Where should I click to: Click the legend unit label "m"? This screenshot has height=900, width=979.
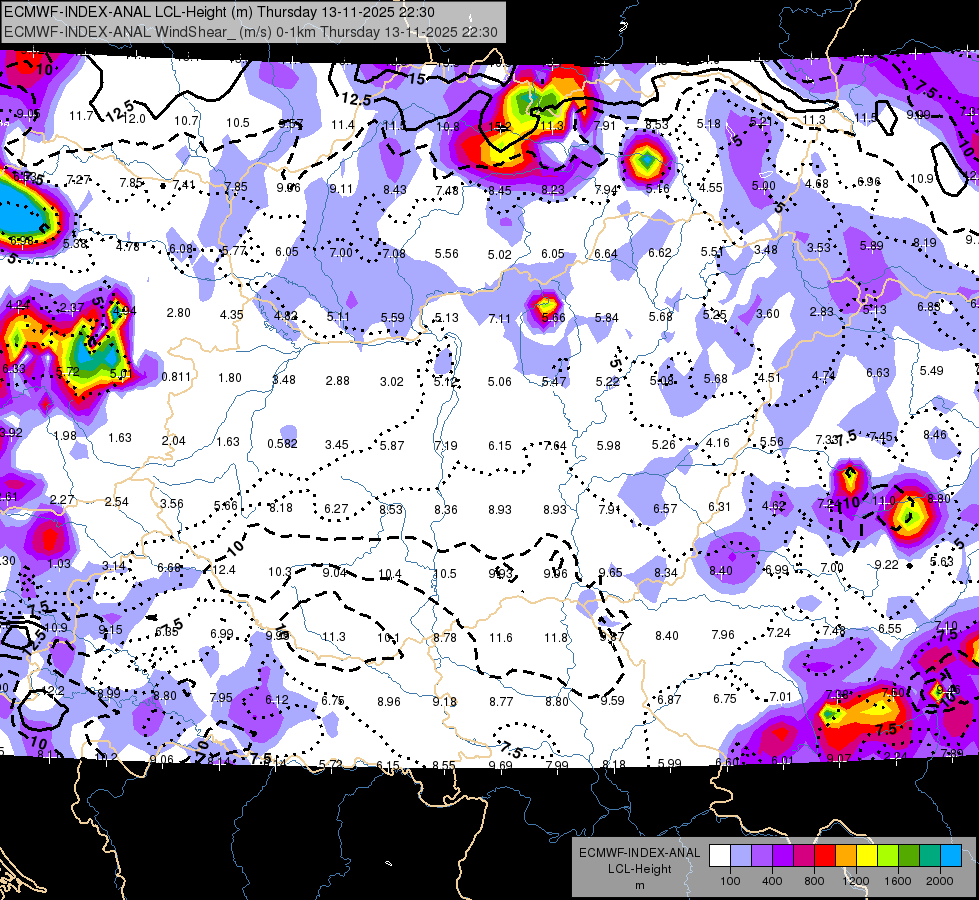coord(639,885)
